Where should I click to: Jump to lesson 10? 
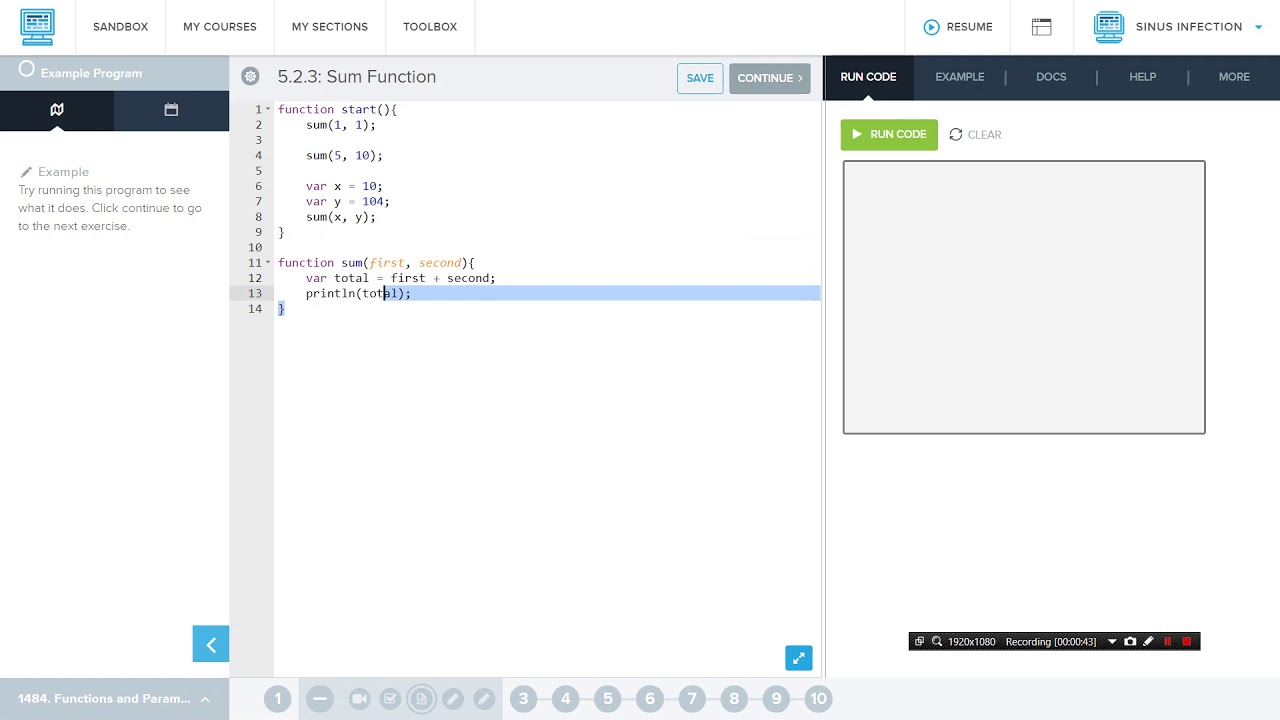coord(819,699)
